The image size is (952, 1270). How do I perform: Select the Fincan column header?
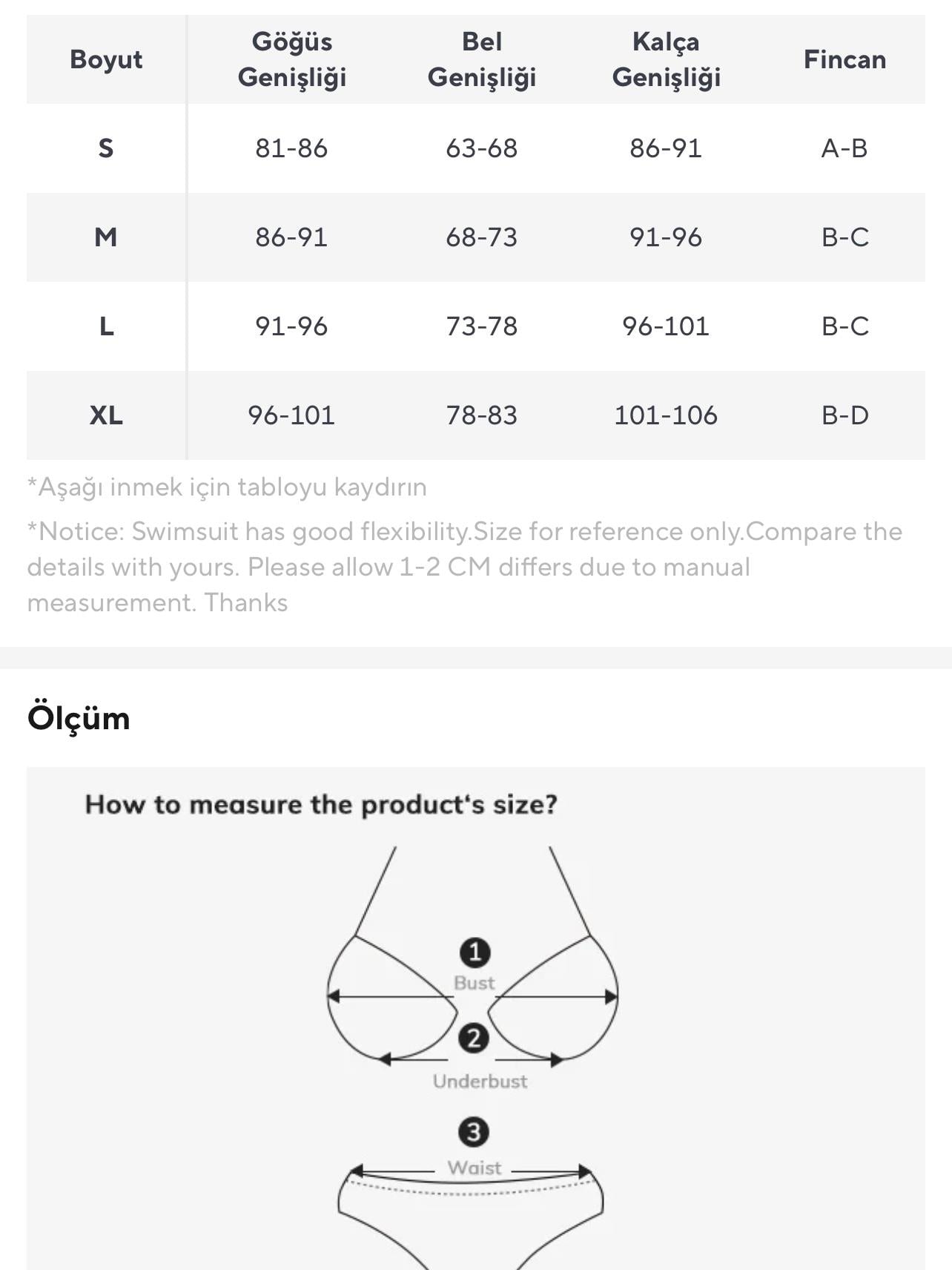(844, 59)
